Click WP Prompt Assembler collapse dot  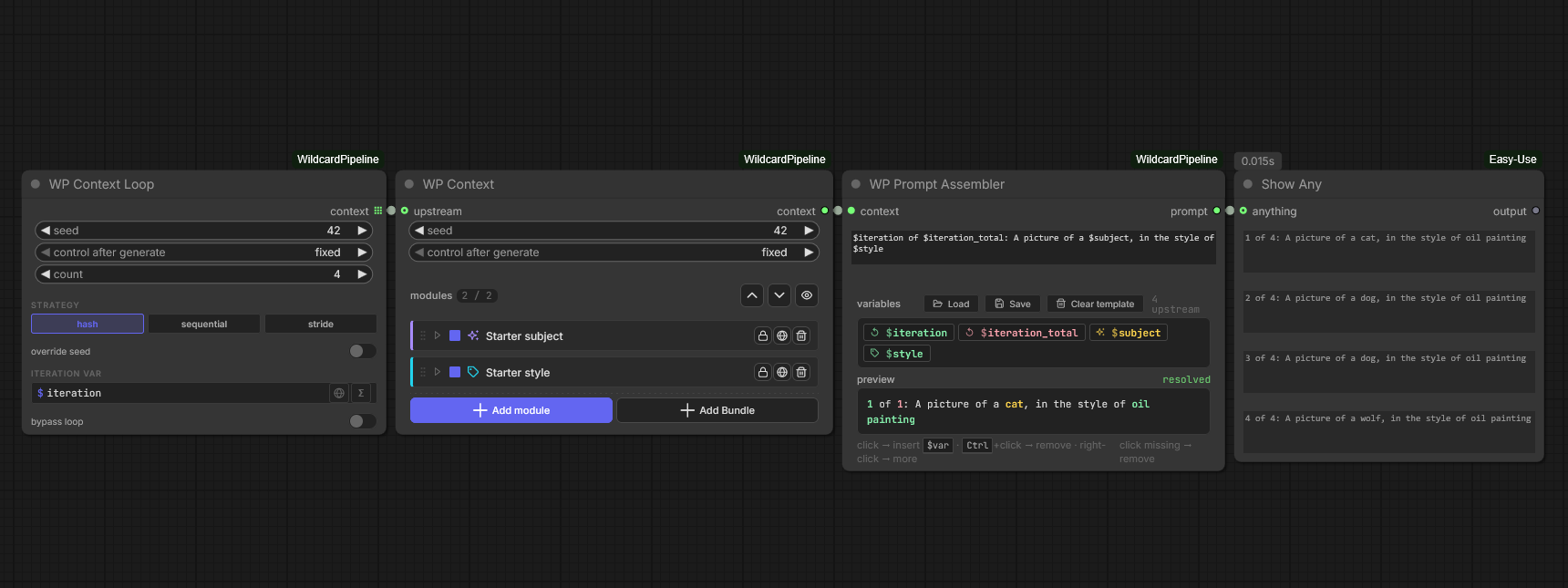click(856, 184)
